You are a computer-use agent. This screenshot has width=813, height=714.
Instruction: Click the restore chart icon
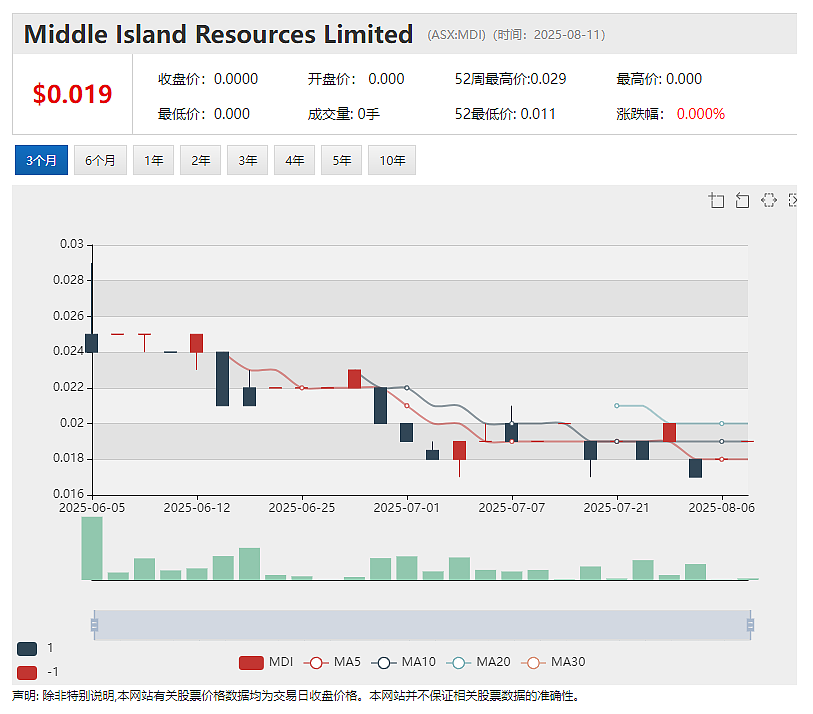(x=768, y=200)
